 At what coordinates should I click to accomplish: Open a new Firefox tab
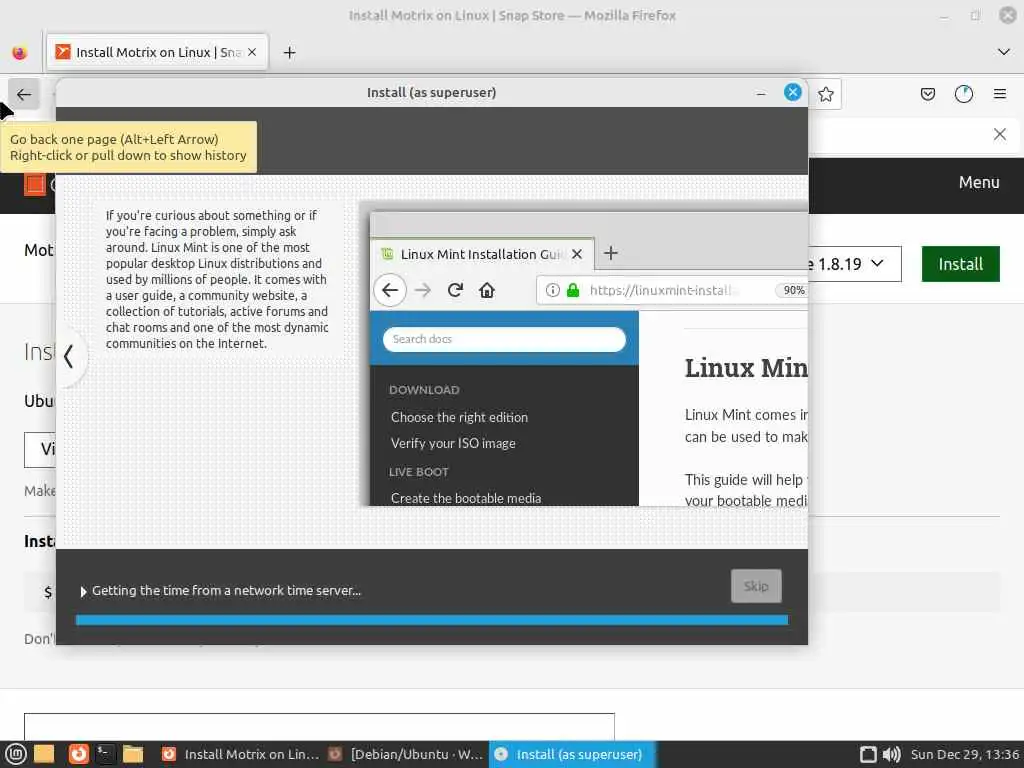[x=289, y=52]
